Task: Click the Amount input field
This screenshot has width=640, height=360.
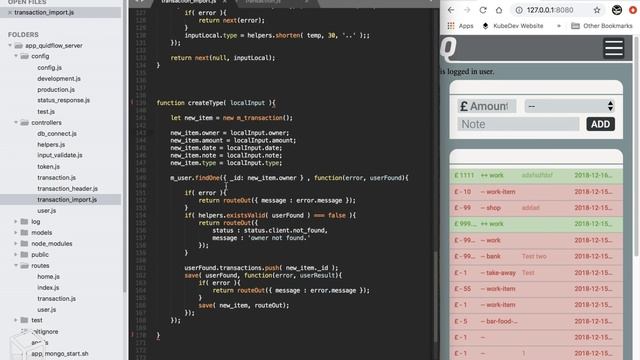Action: tap(487, 106)
